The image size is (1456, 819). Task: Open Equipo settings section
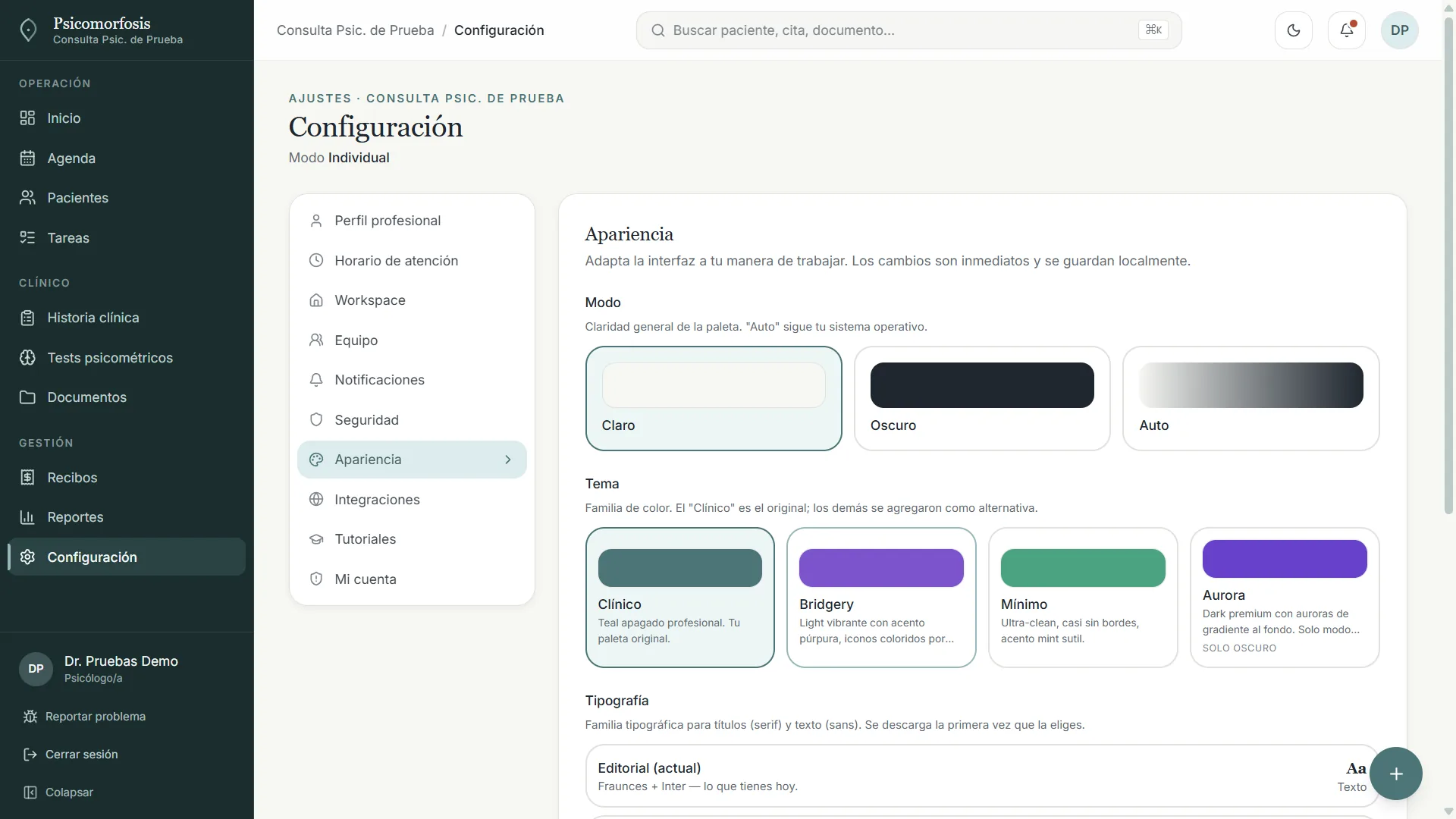tap(412, 340)
